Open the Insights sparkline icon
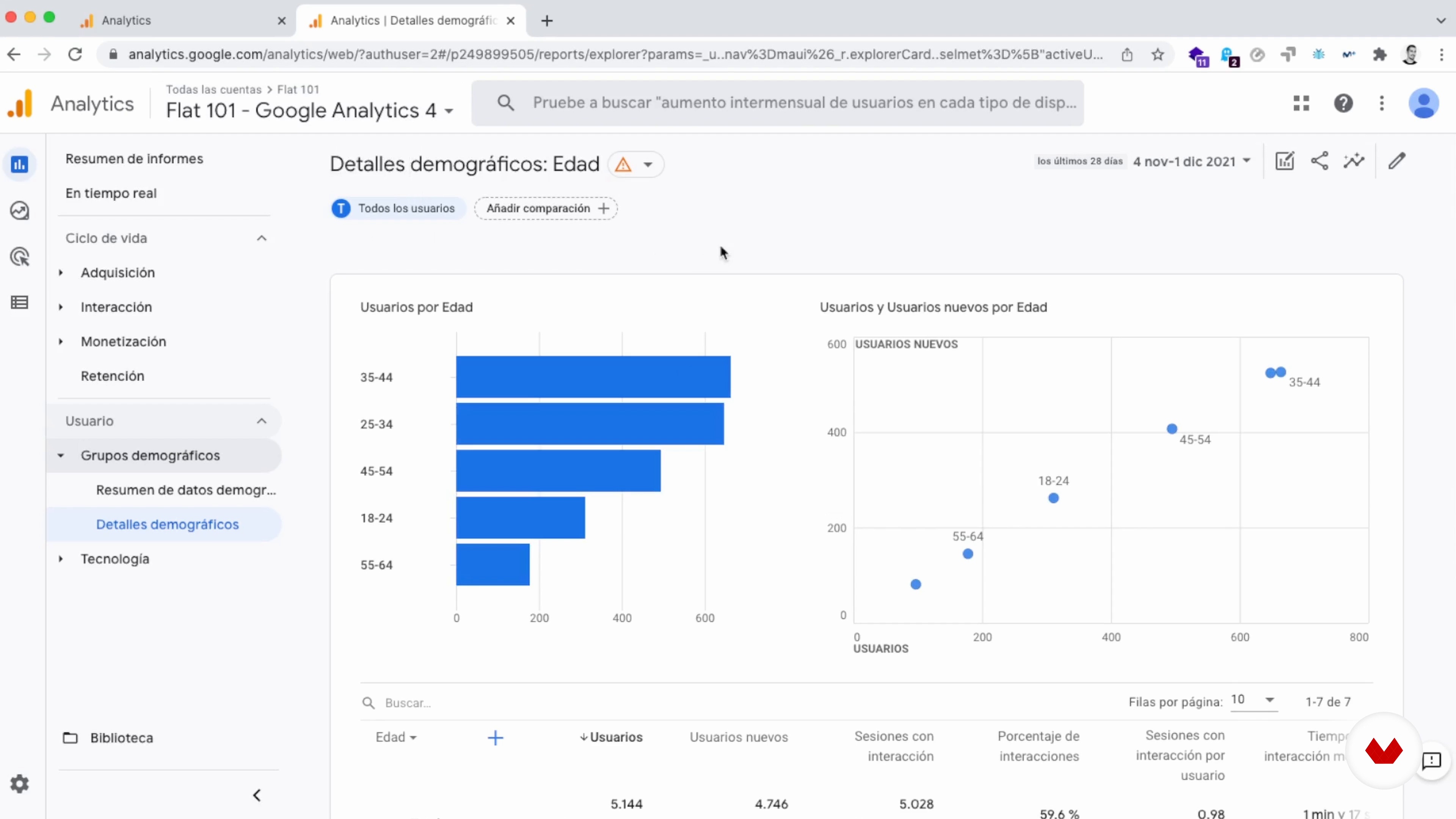1456x819 pixels. (x=1354, y=161)
